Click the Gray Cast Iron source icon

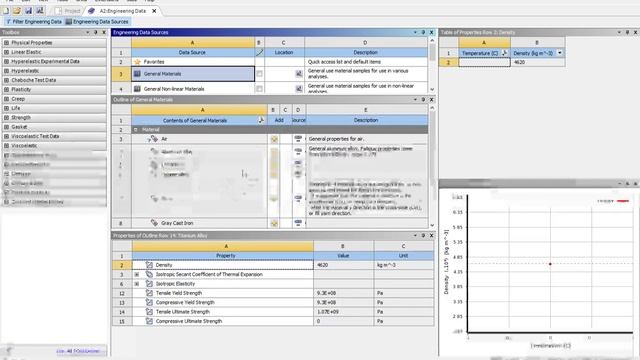point(298,223)
